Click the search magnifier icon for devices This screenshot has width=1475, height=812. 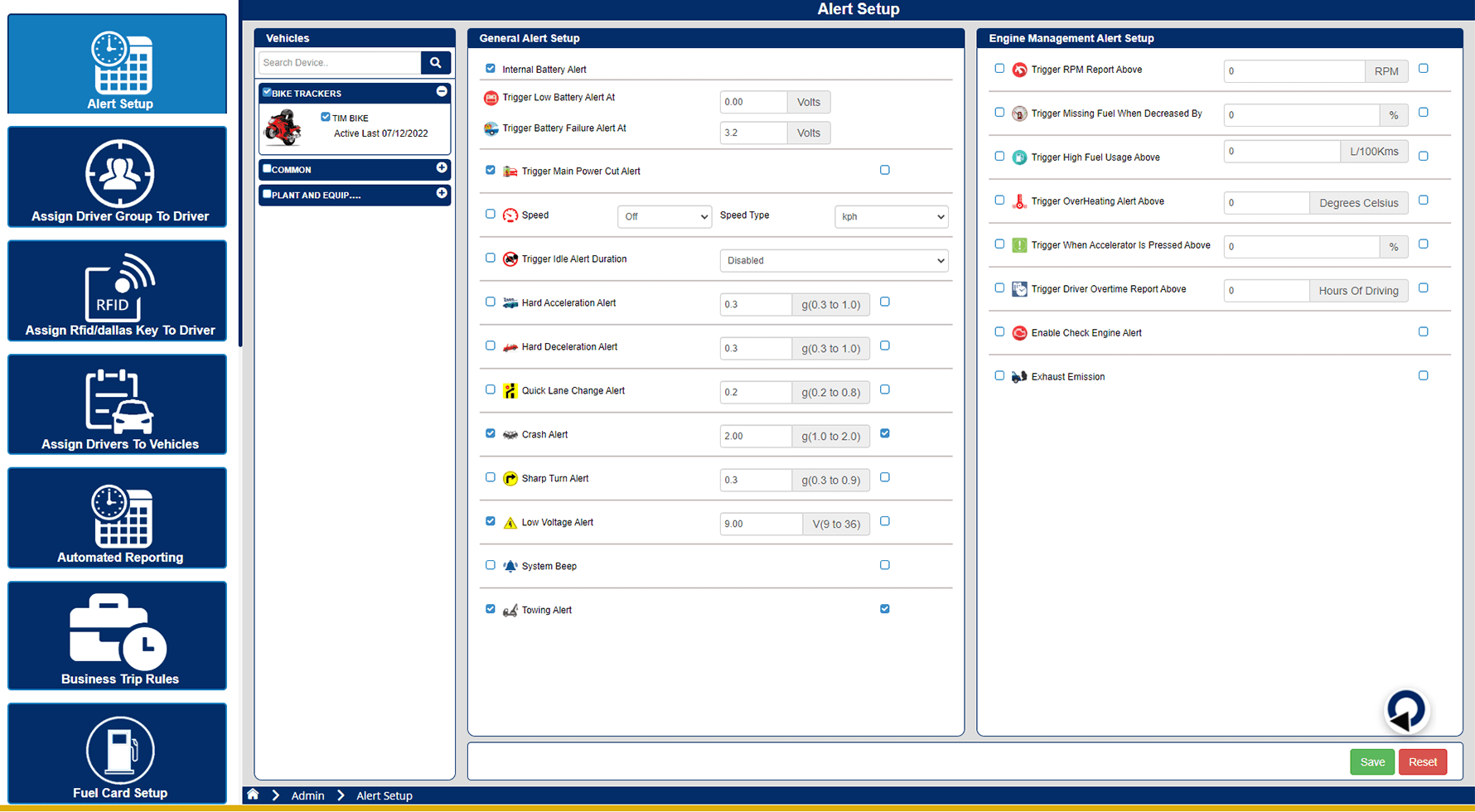click(435, 63)
